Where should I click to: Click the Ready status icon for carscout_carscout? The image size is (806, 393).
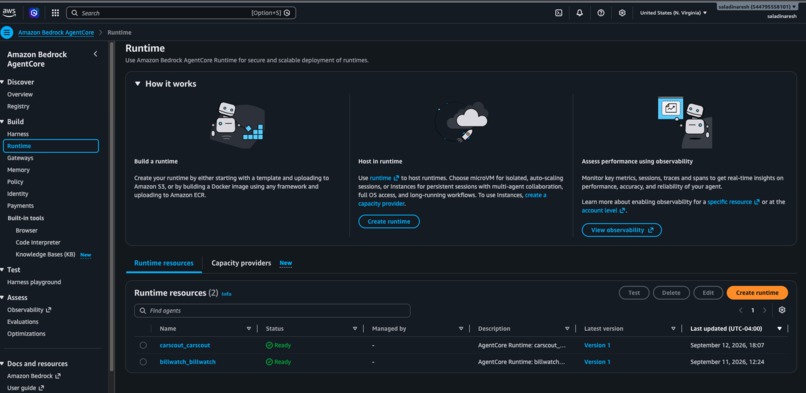click(269, 345)
